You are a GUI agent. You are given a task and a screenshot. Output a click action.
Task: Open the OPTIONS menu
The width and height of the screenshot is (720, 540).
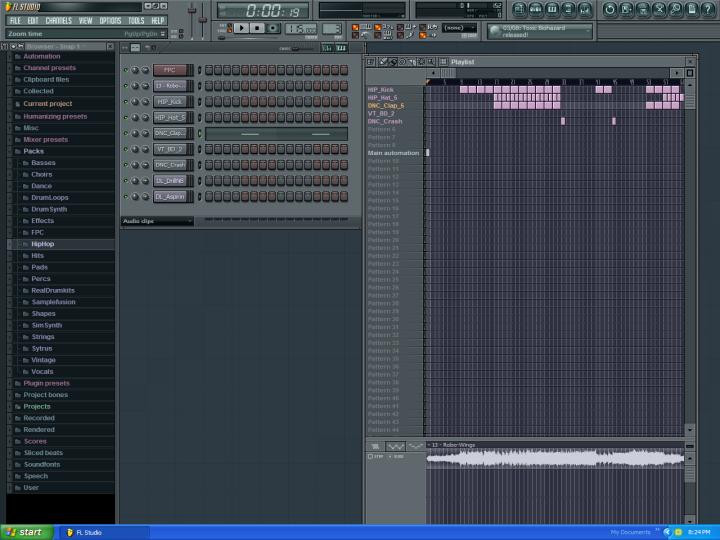[110, 21]
